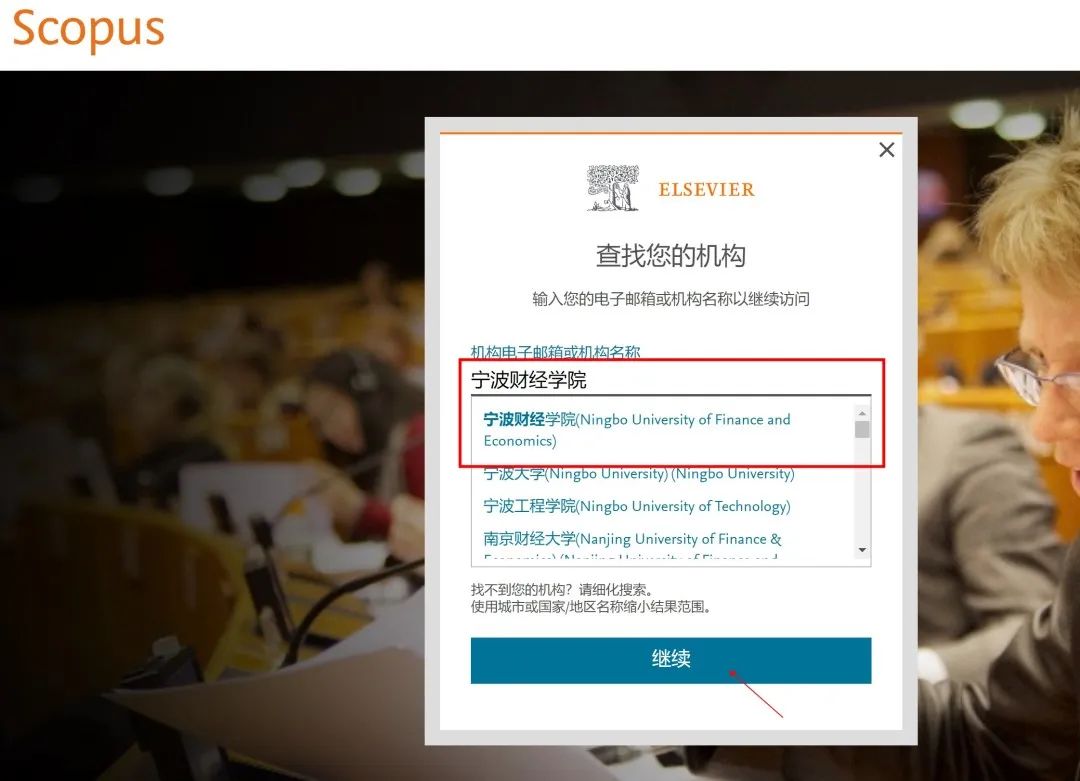This screenshot has width=1080, height=781.
Task: Click the Elsevier tree logo icon
Action: (613, 188)
